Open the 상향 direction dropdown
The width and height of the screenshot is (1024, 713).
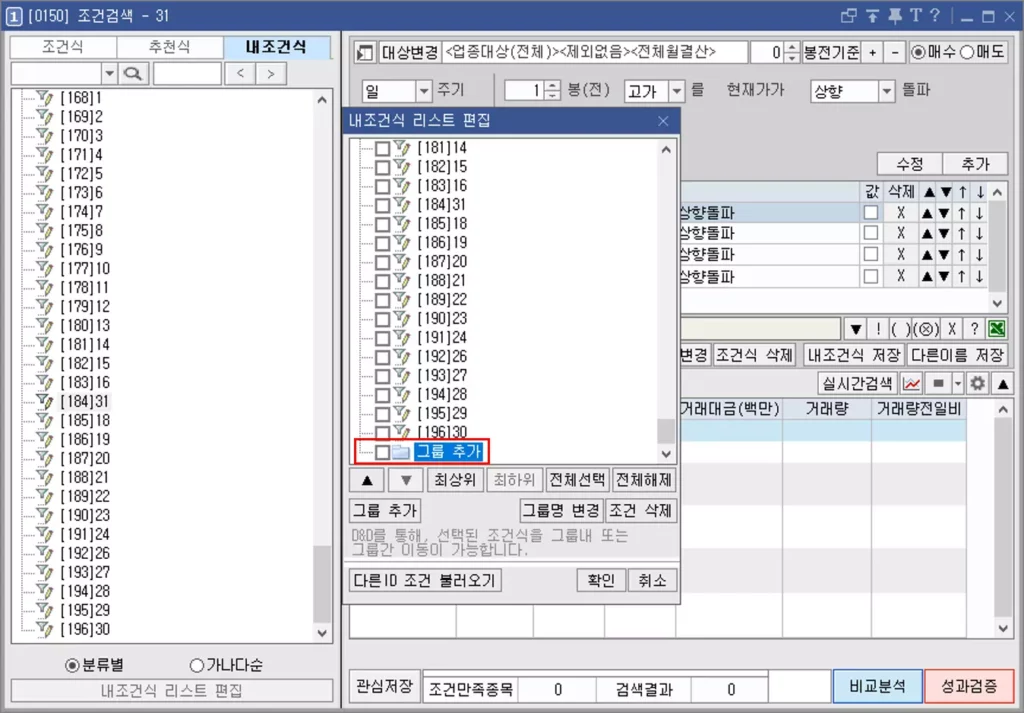pos(887,91)
